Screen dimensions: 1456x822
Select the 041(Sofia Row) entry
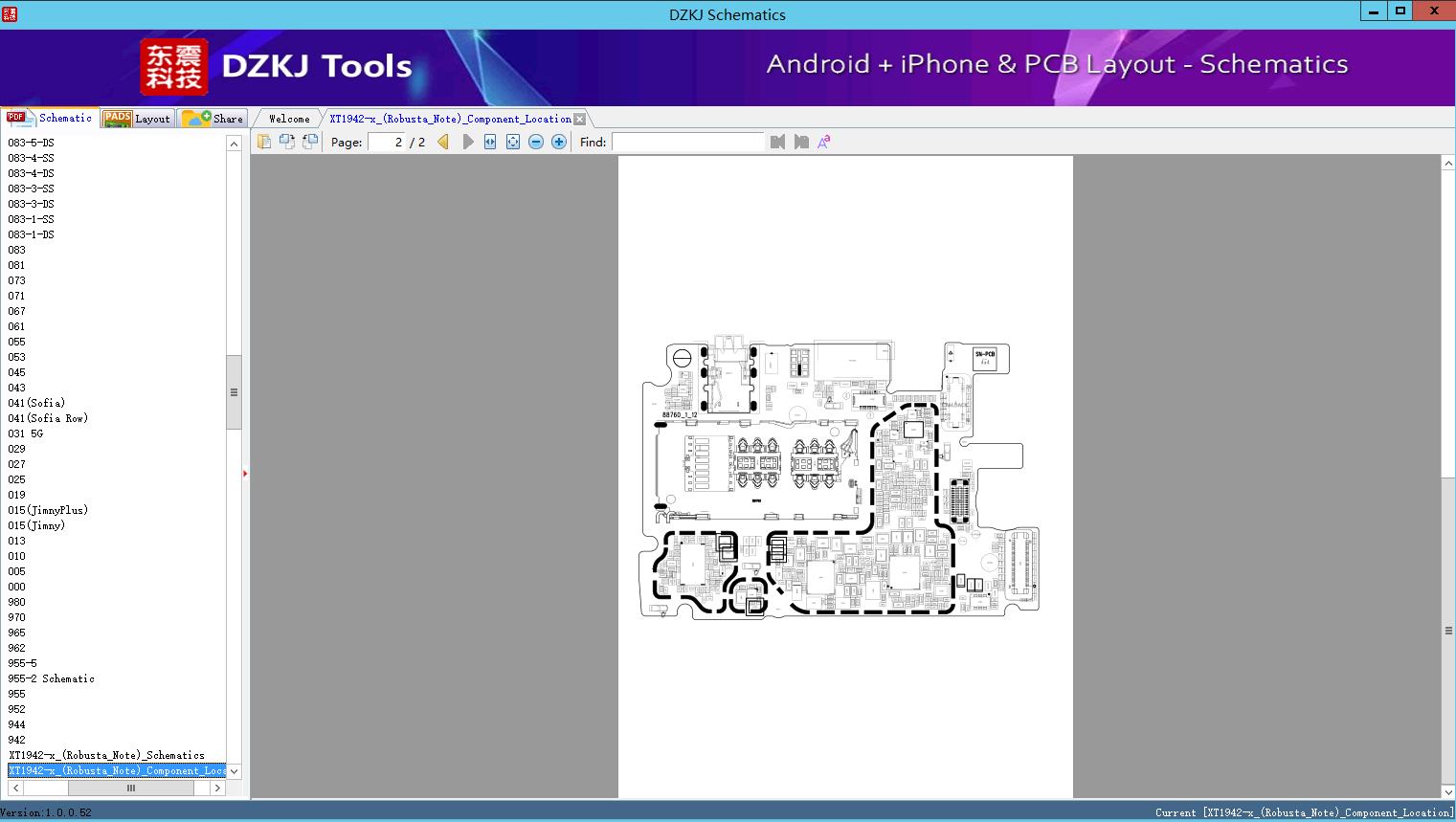(48, 418)
